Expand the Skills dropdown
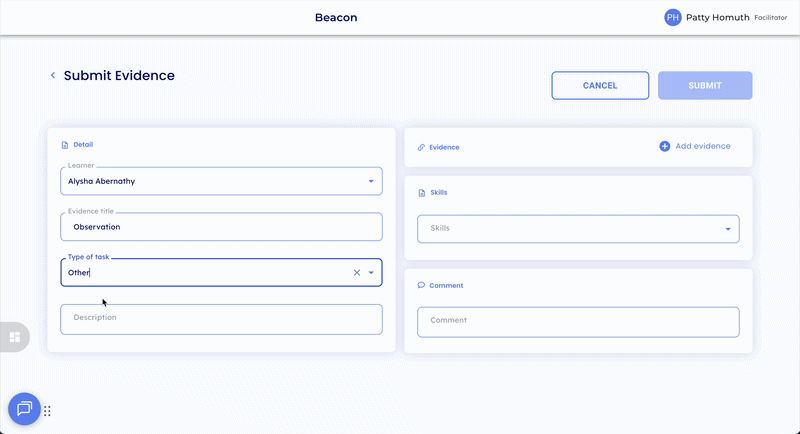 (x=727, y=229)
